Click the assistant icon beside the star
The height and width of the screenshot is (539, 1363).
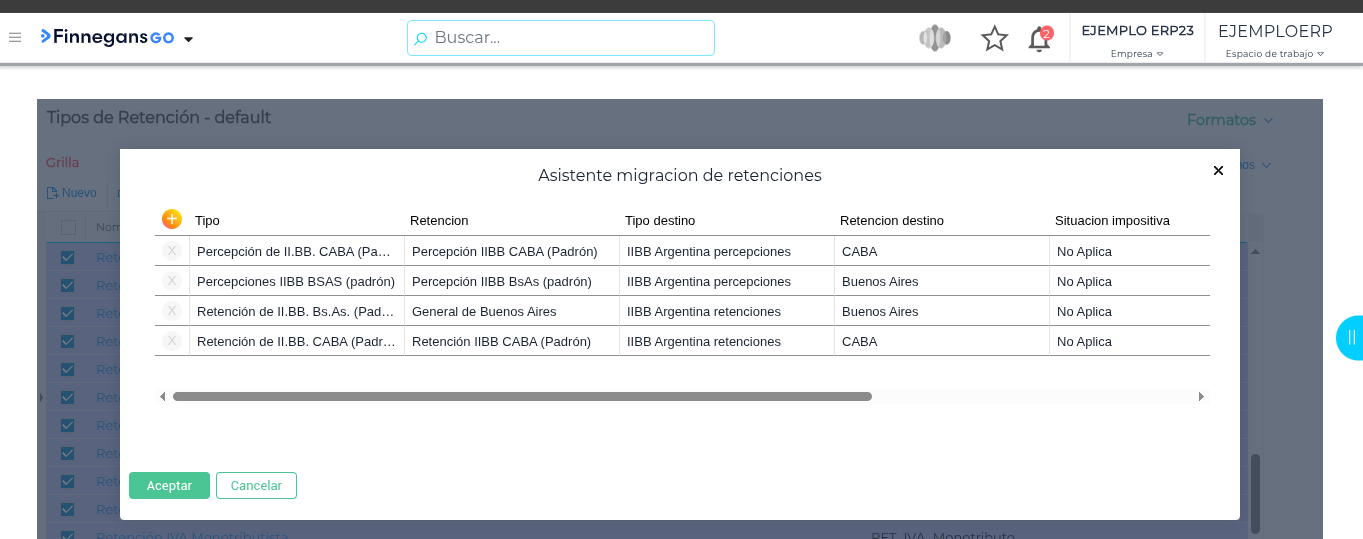[934, 39]
